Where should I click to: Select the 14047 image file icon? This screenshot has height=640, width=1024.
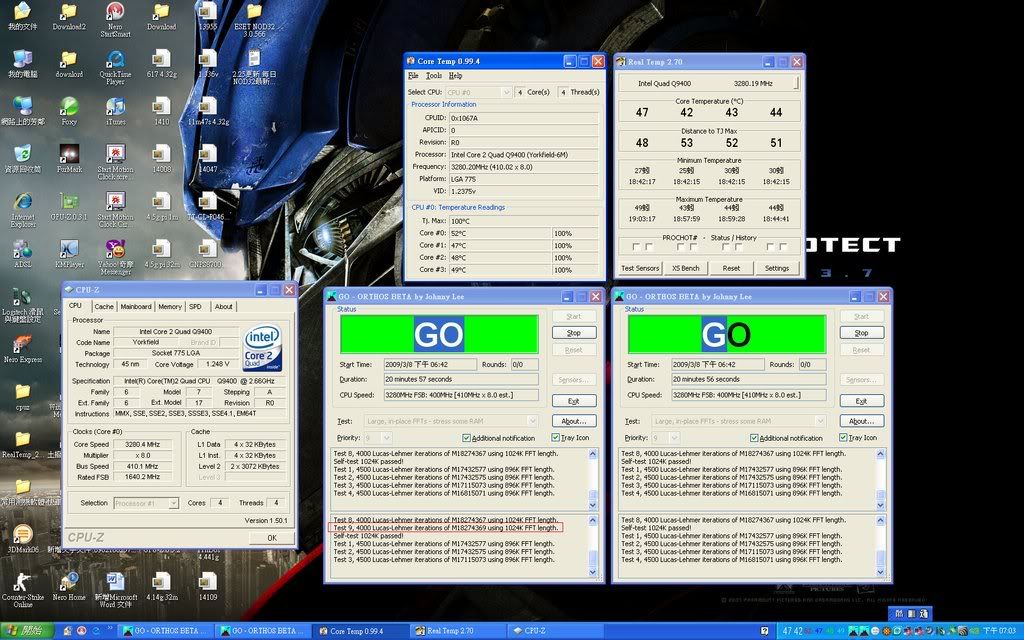(208, 159)
